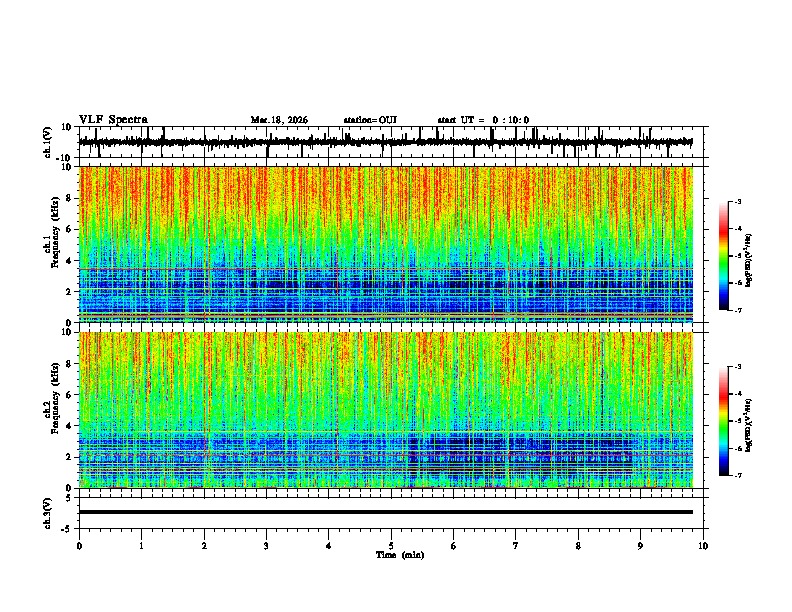Click the flat ch.3 voltage trace line
The height and width of the screenshot is (612, 792).
(386, 512)
